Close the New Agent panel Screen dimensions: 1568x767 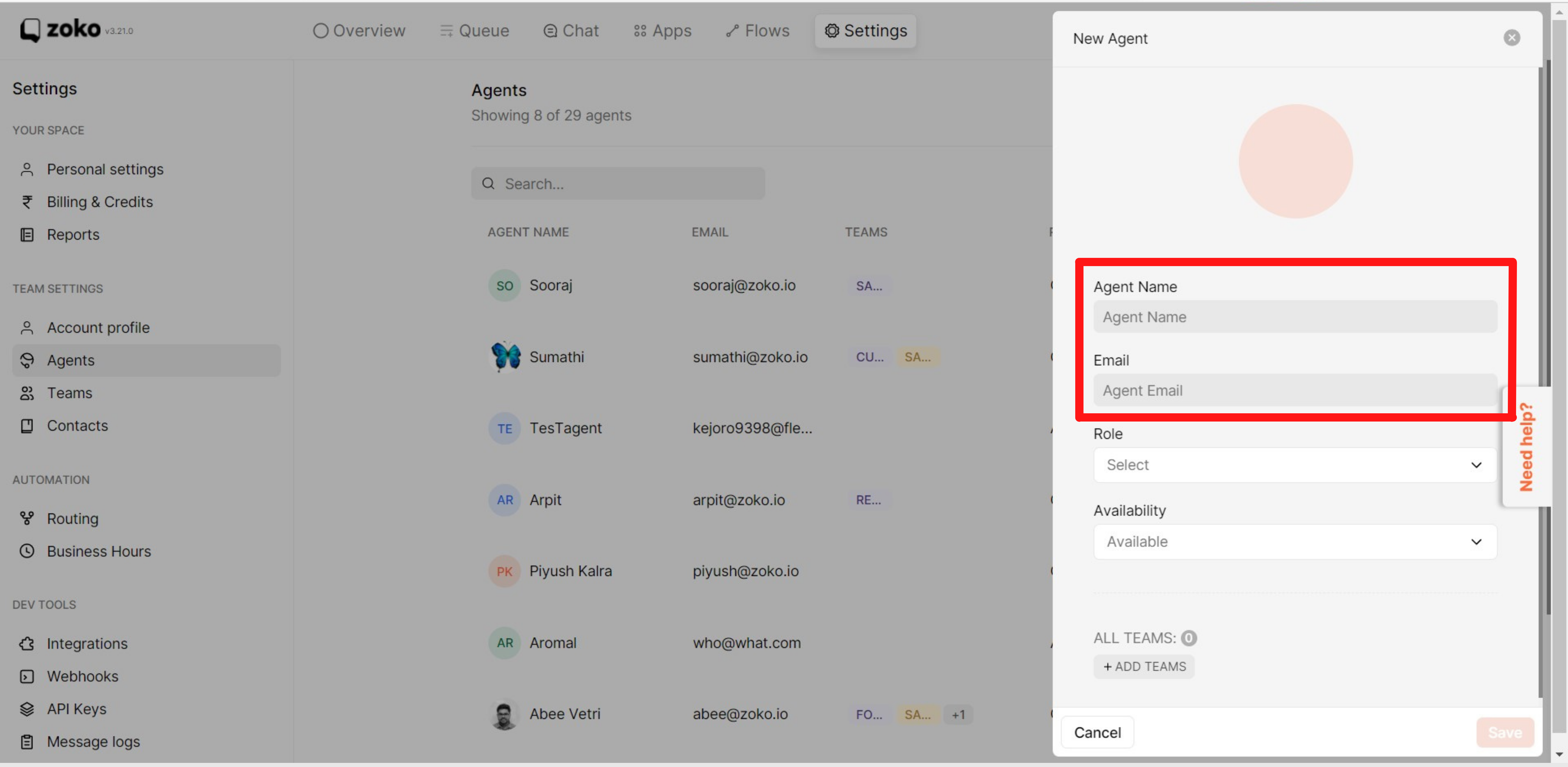point(1511,38)
